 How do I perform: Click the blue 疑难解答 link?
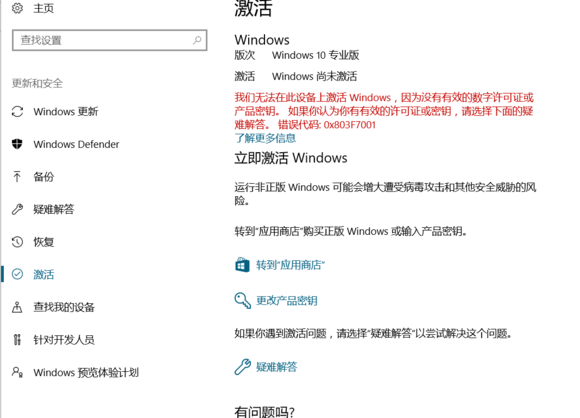pyautogui.click(x=277, y=367)
